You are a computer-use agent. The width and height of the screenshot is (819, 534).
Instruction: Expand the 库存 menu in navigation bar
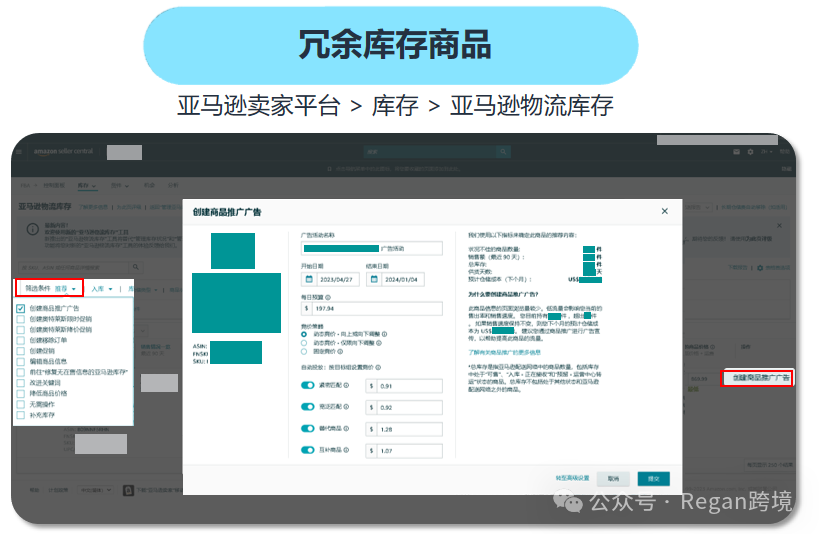point(87,185)
